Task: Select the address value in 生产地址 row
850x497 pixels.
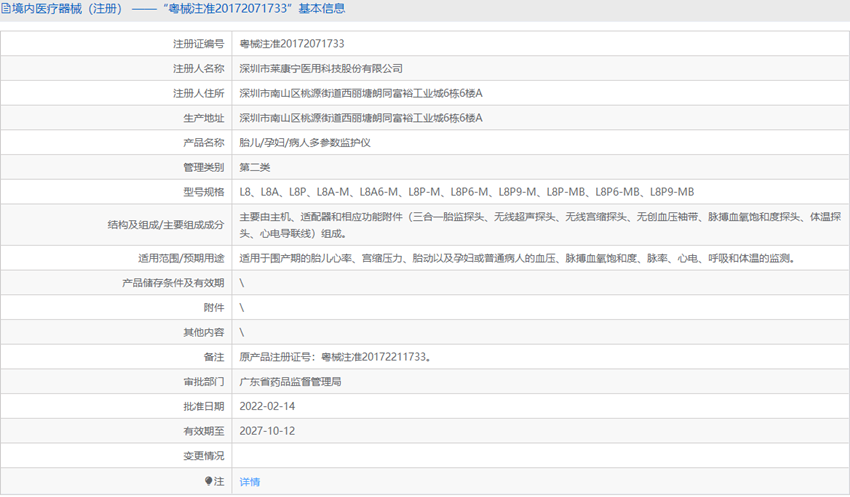Action: [361, 118]
